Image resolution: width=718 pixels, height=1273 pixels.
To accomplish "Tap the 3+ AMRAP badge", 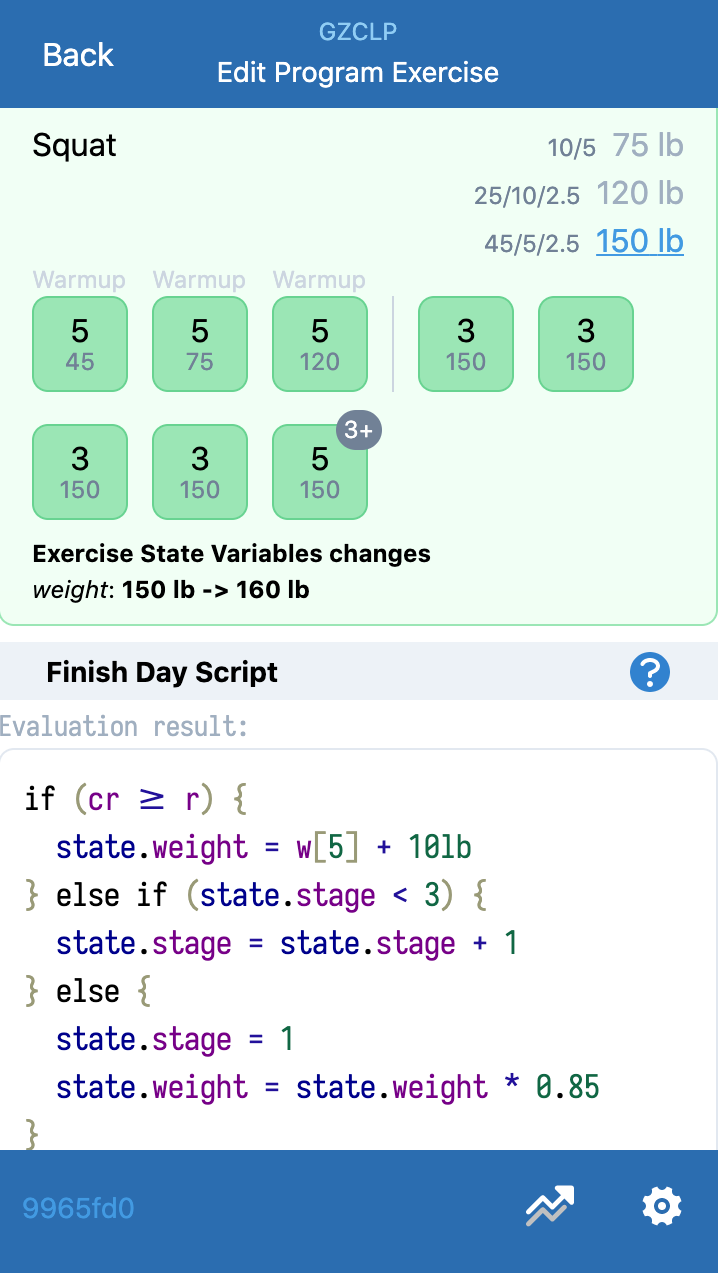I will pyautogui.click(x=358, y=431).
